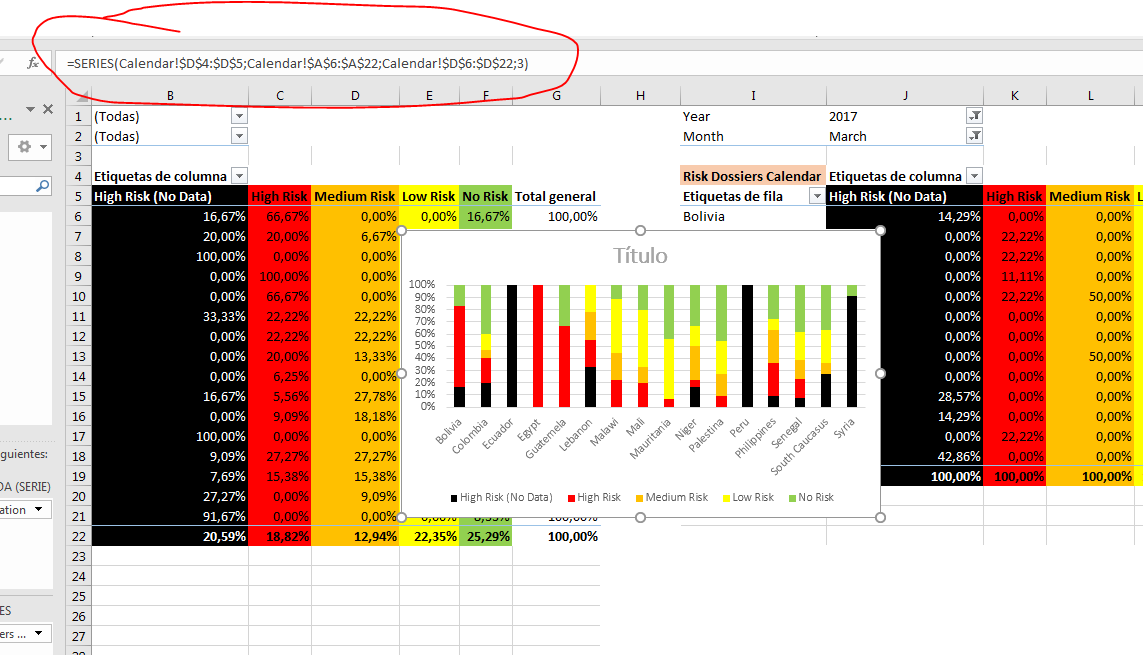The width and height of the screenshot is (1143, 655).
Task: Click cell B21 showing 91,67%
Action: point(170,517)
